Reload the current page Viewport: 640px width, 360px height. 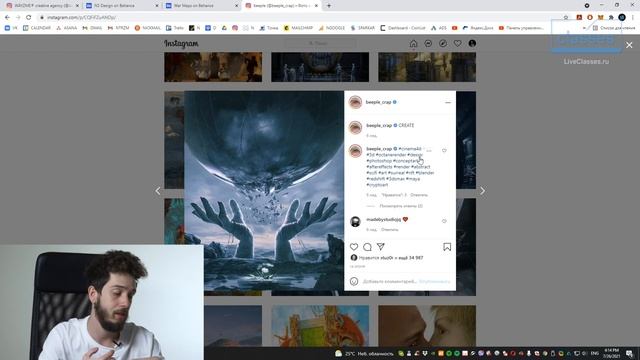(x=28, y=17)
